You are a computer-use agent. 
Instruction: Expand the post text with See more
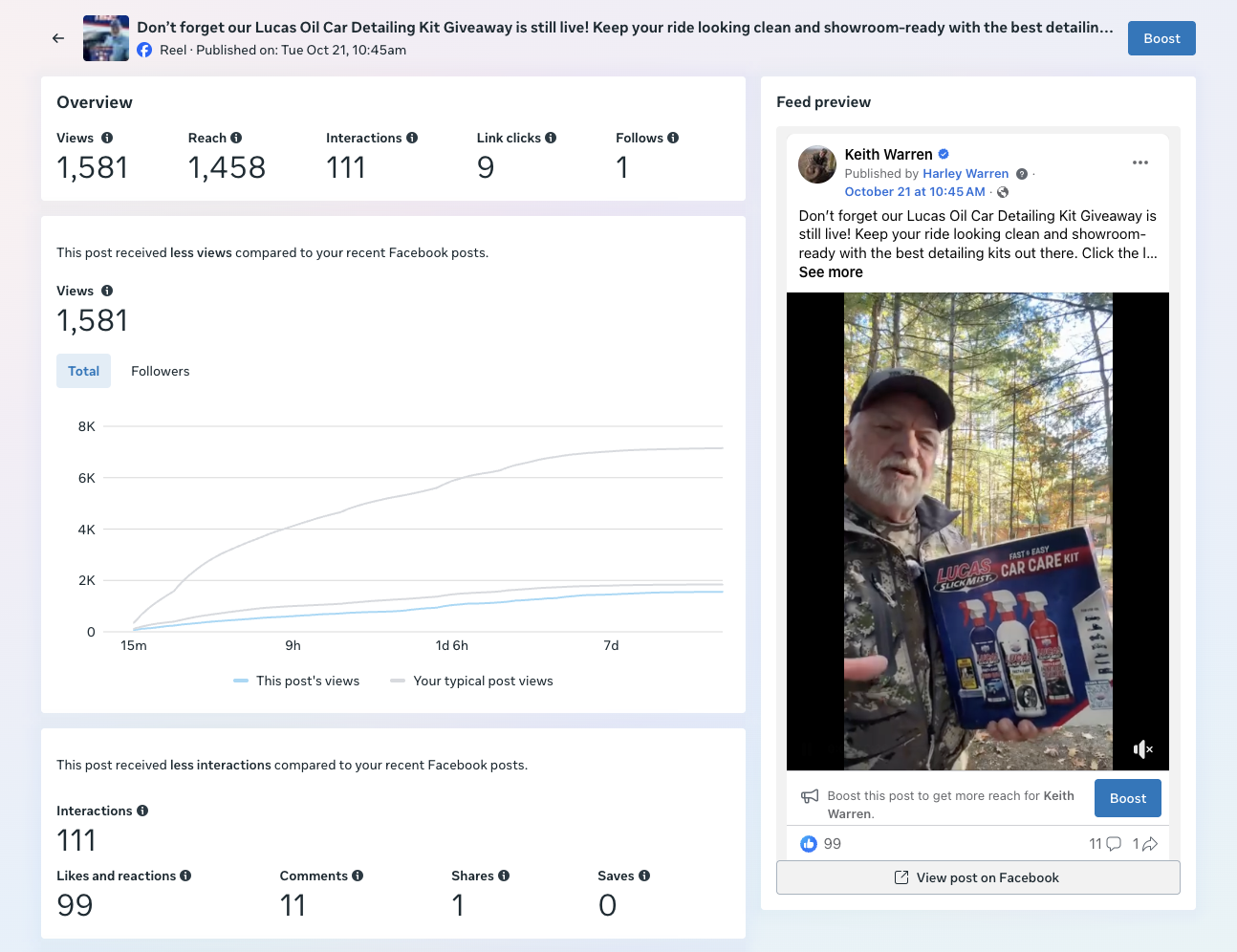pyautogui.click(x=831, y=272)
